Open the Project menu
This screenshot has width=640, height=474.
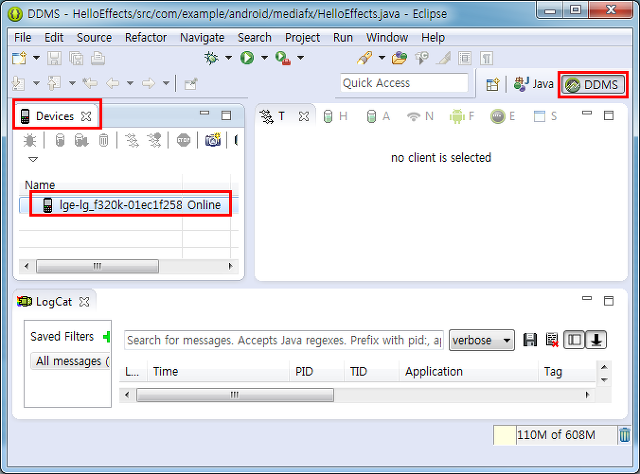[302, 38]
